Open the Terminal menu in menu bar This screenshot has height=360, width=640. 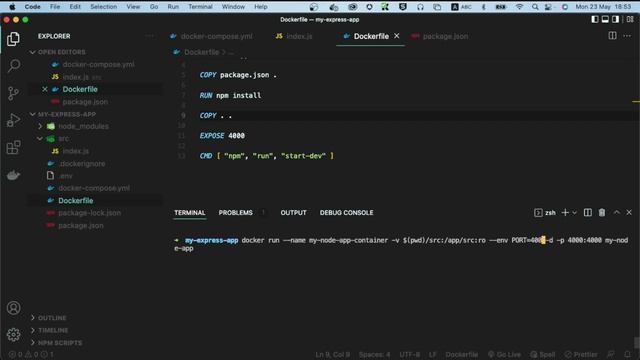[x=200, y=7]
